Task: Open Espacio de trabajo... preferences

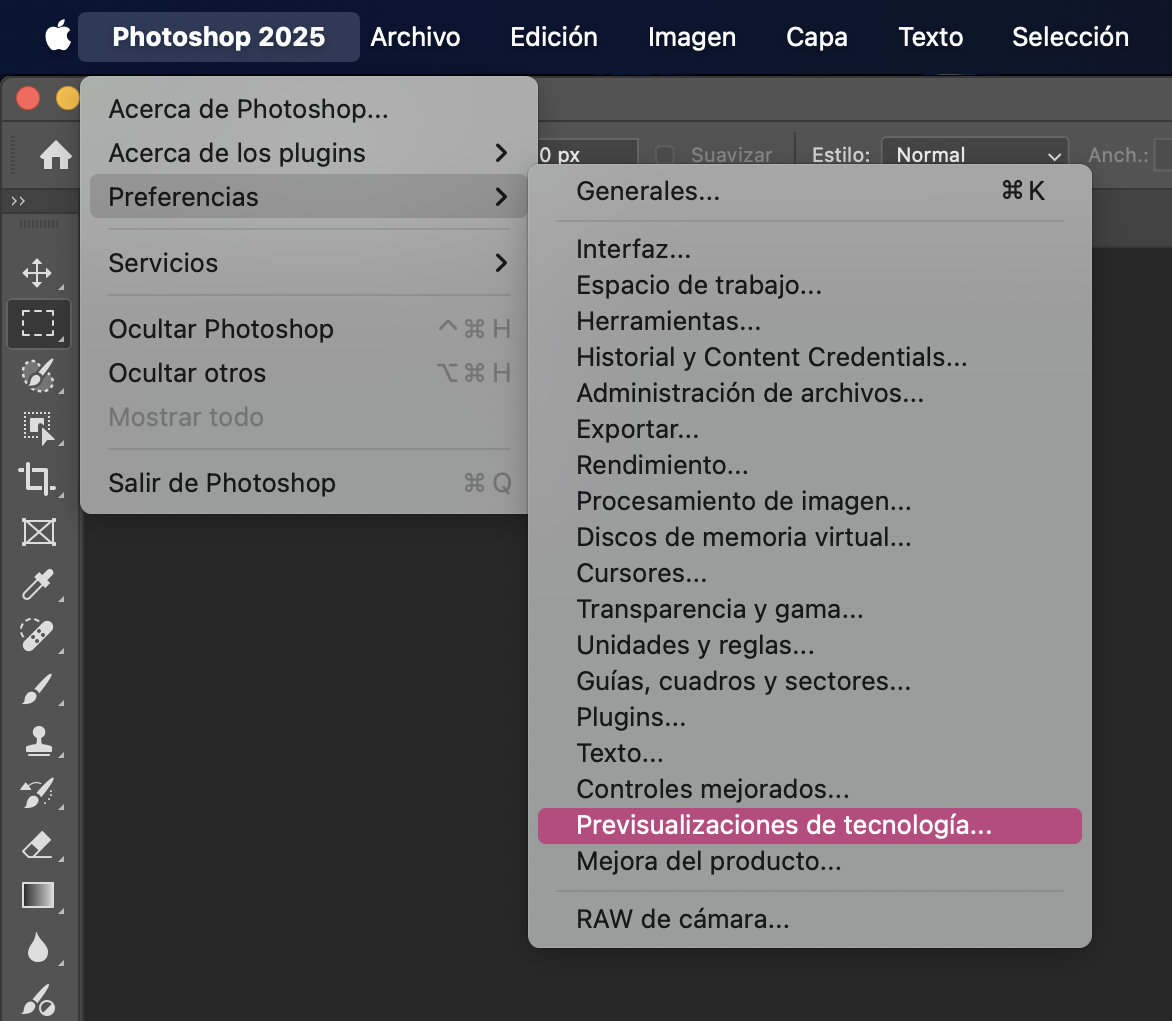Action: tap(809, 285)
